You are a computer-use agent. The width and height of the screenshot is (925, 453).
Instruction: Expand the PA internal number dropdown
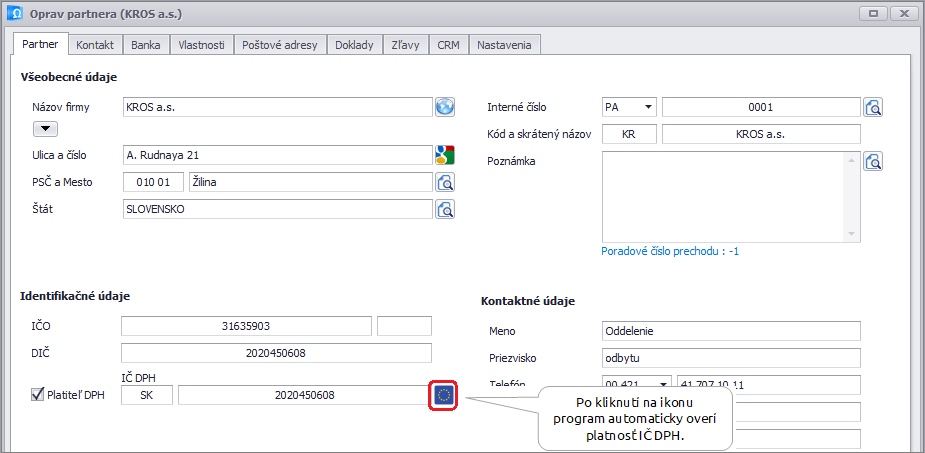tap(648, 107)
